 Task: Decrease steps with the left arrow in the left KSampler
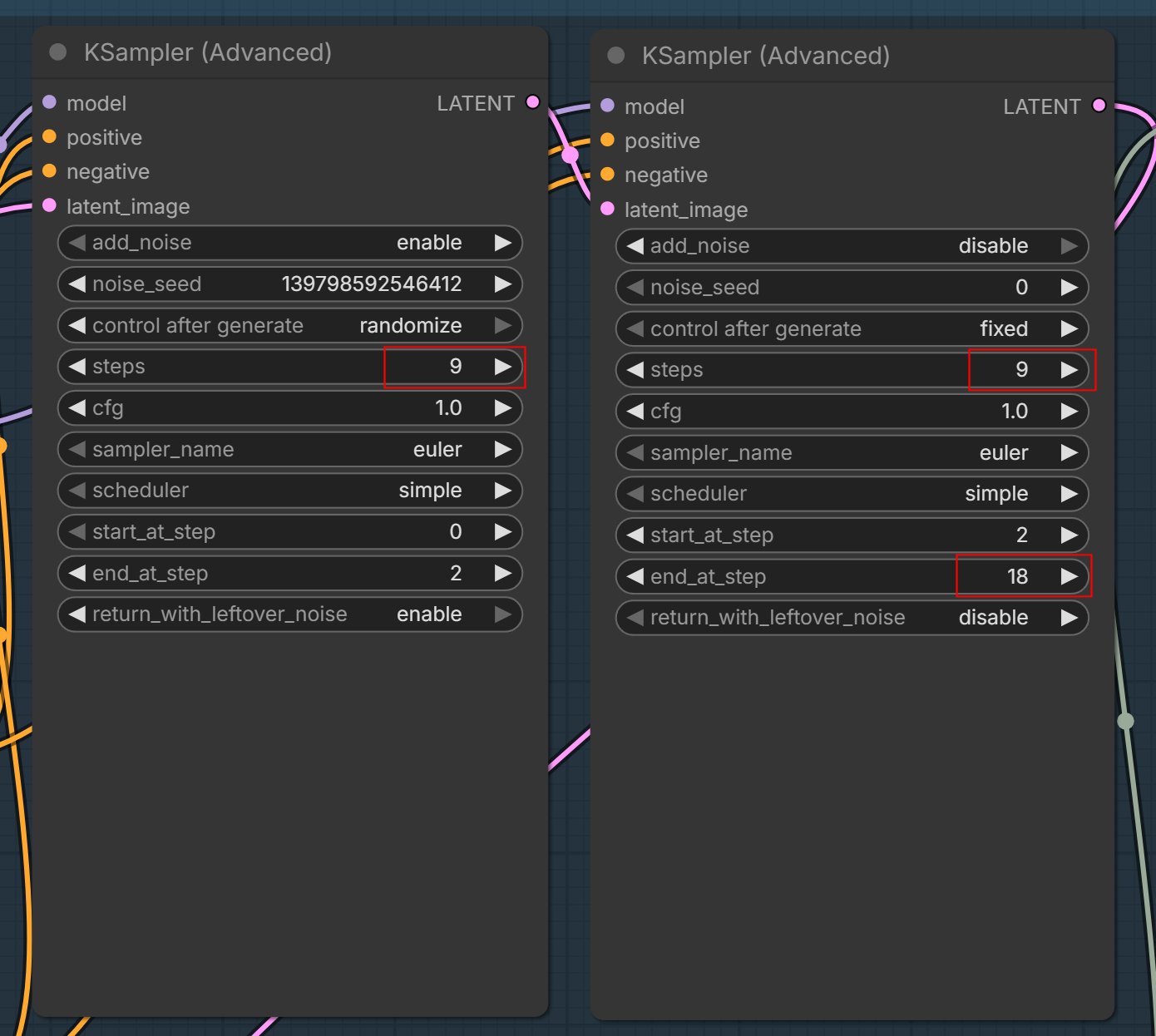(77, 367)
